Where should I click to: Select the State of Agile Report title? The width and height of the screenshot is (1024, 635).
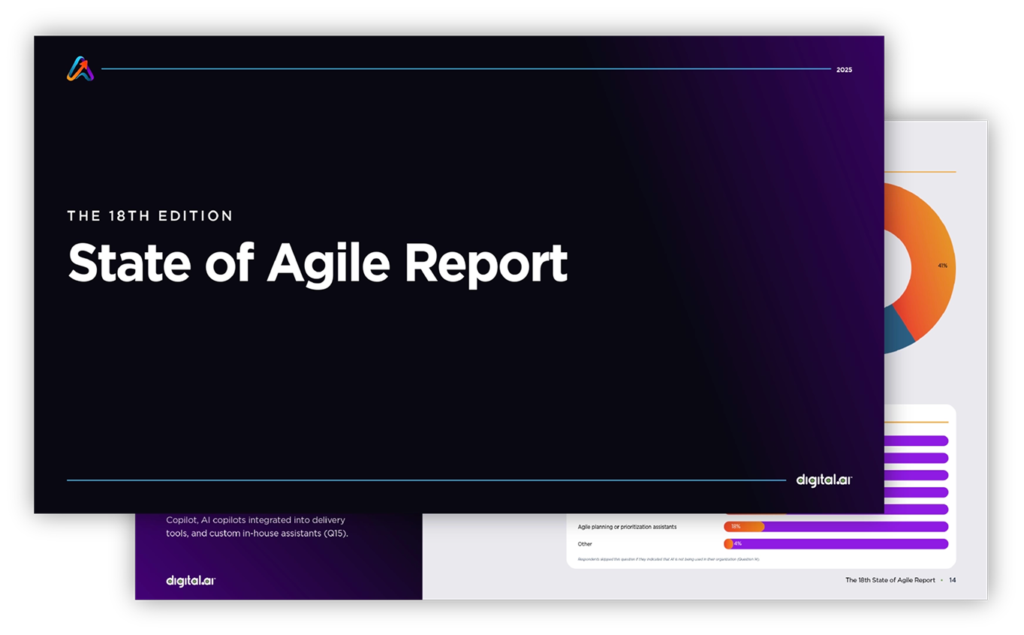[x=317, y=263]
